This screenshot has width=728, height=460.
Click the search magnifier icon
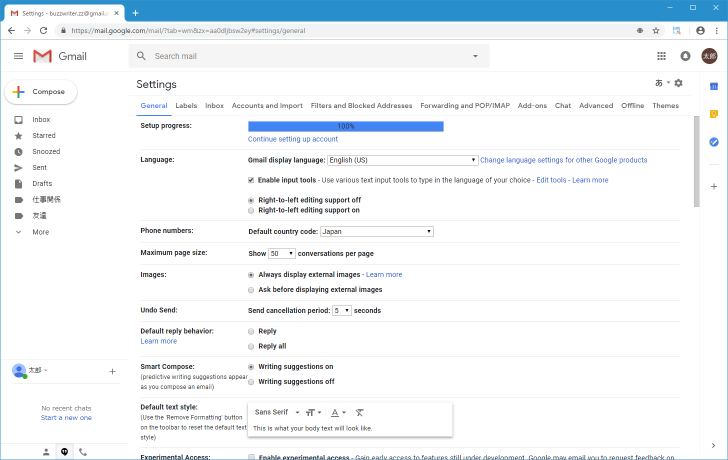click(x=141, y=56)
